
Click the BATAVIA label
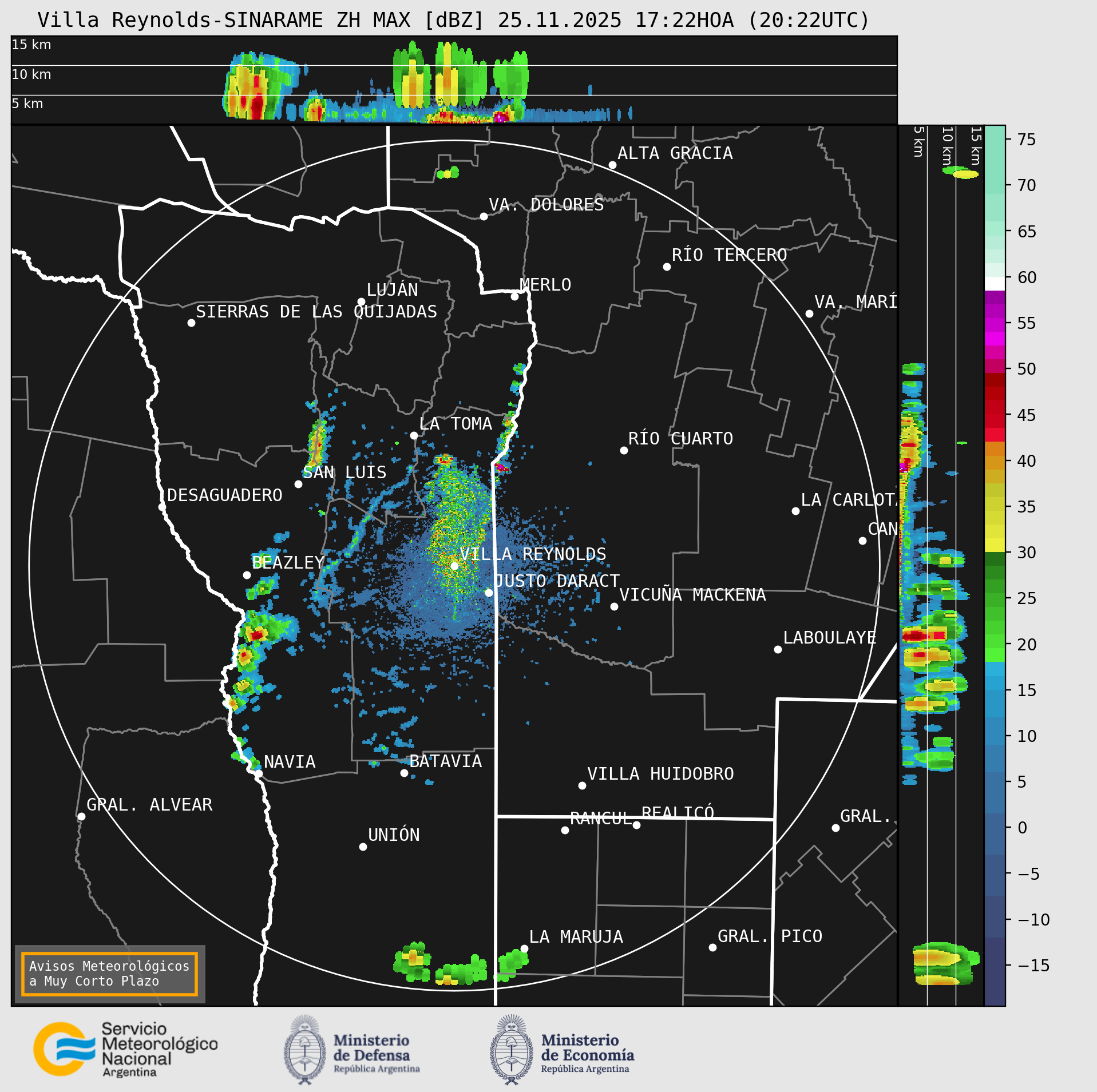tap(446, 761)
